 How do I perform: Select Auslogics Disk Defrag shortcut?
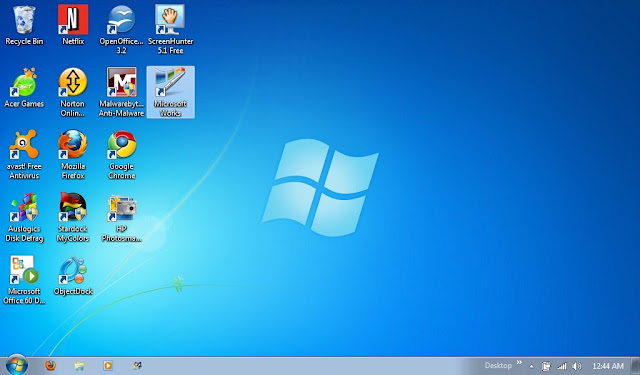[24, 217]
